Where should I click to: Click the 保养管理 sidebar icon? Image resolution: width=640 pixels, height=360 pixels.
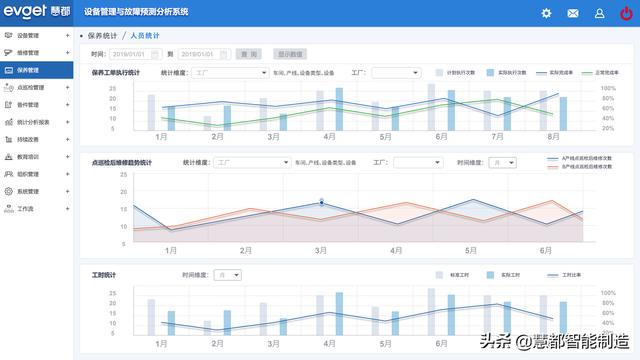pos(9,70)
